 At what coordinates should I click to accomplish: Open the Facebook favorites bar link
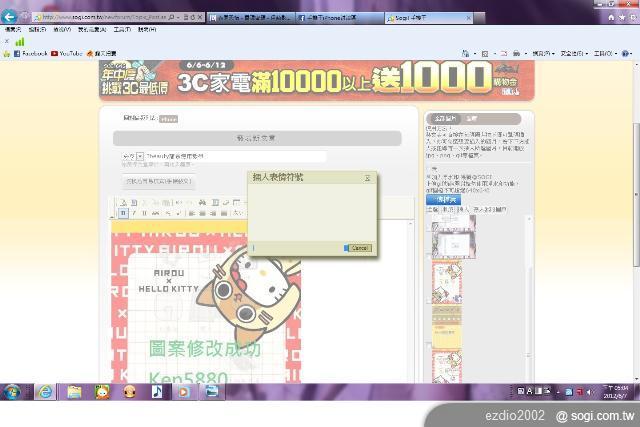click(31, 53)
